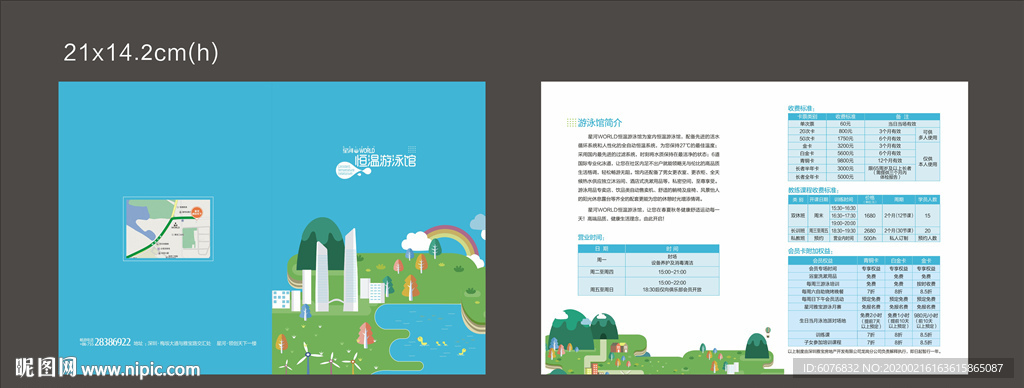The height and width of the screenshot is (388, 1024).
Task: Click the "15:00~21:00" time cell
Action: point(672,272)
